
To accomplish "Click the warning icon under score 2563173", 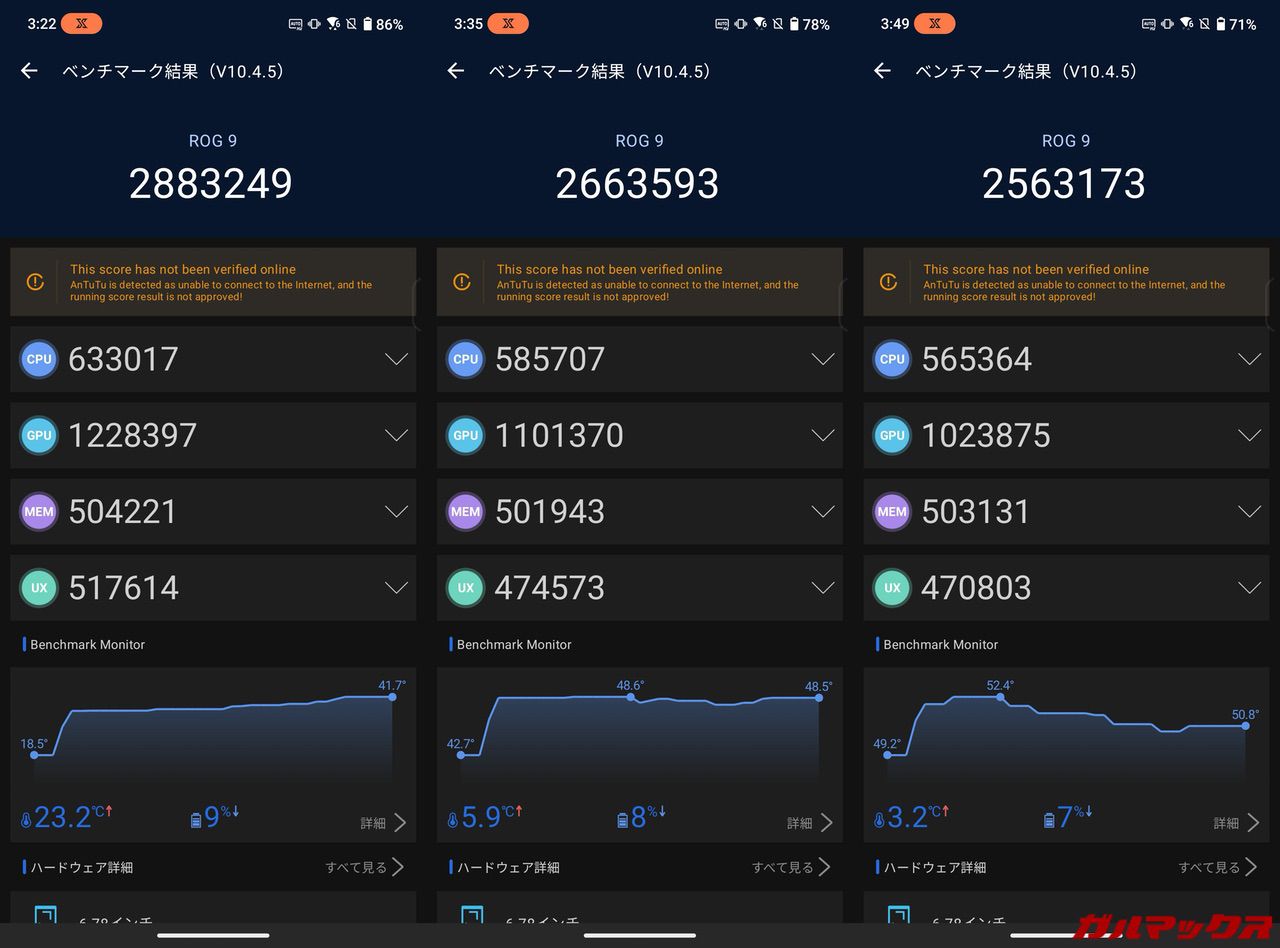I will [x=888, y=283].
